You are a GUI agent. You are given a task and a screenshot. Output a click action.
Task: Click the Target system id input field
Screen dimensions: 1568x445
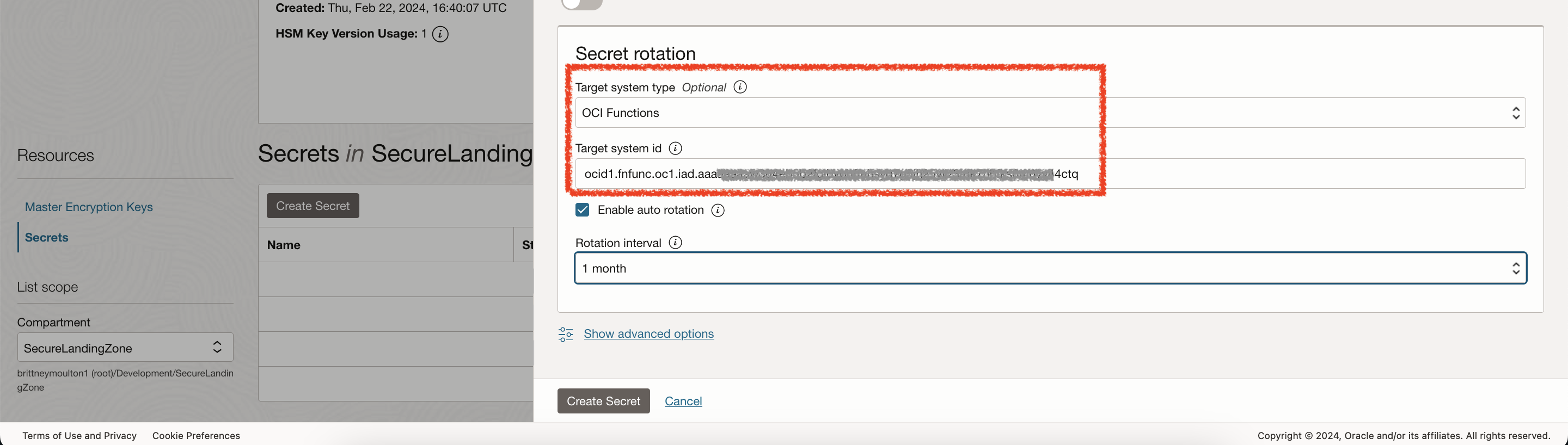coord(1278,174)
